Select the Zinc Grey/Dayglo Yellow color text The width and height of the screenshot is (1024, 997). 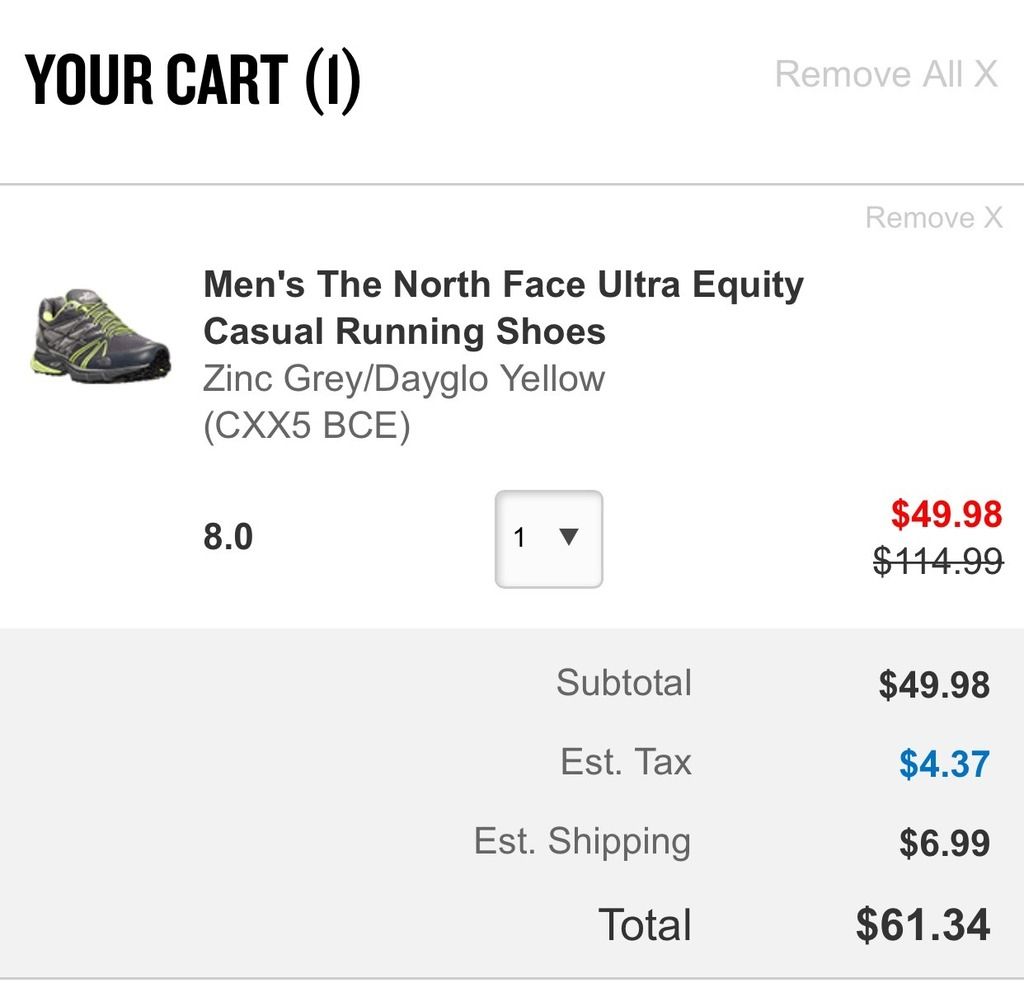tap(404, 378)
